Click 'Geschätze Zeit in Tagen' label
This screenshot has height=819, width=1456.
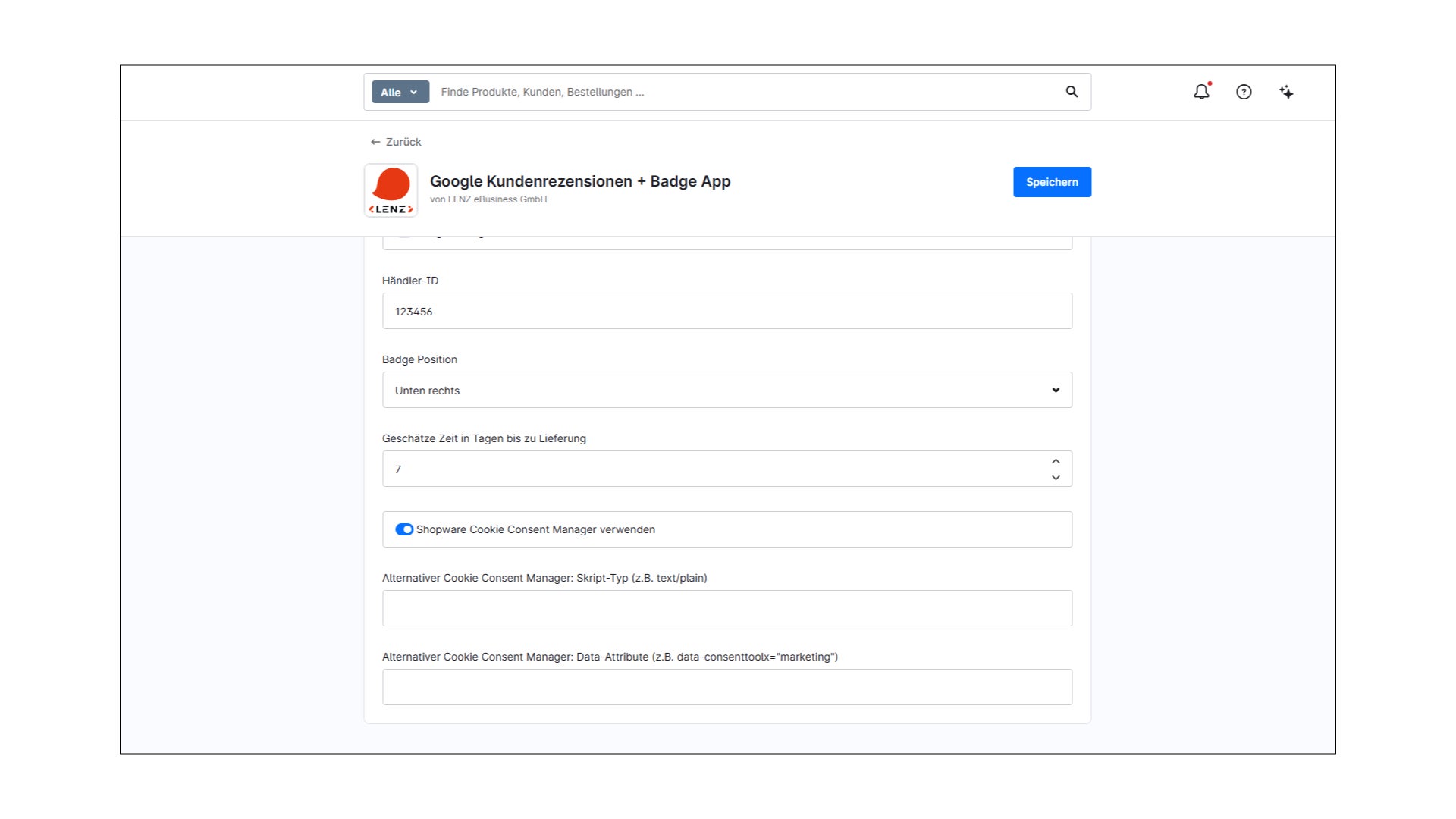pyautogui.click(x=484, y=438)
